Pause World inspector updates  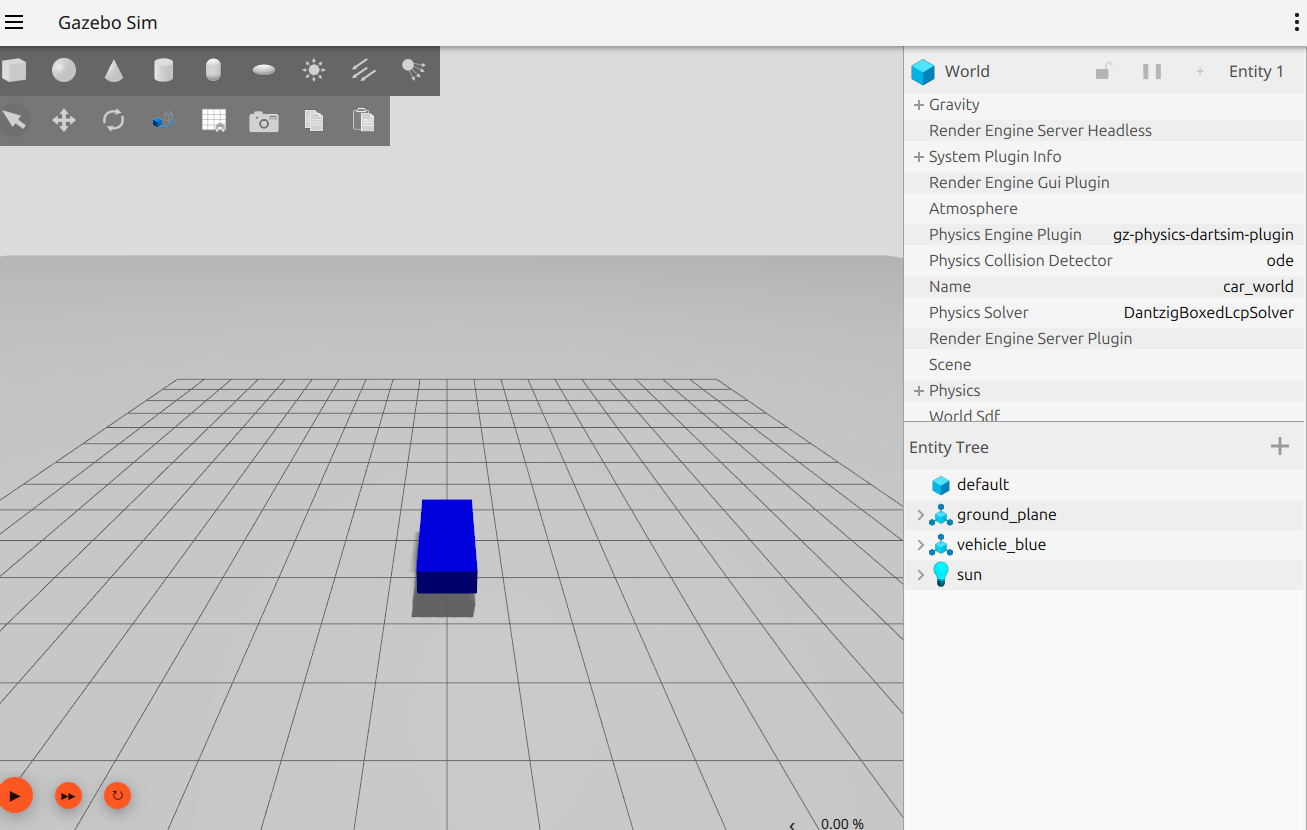coord(1152,71)
